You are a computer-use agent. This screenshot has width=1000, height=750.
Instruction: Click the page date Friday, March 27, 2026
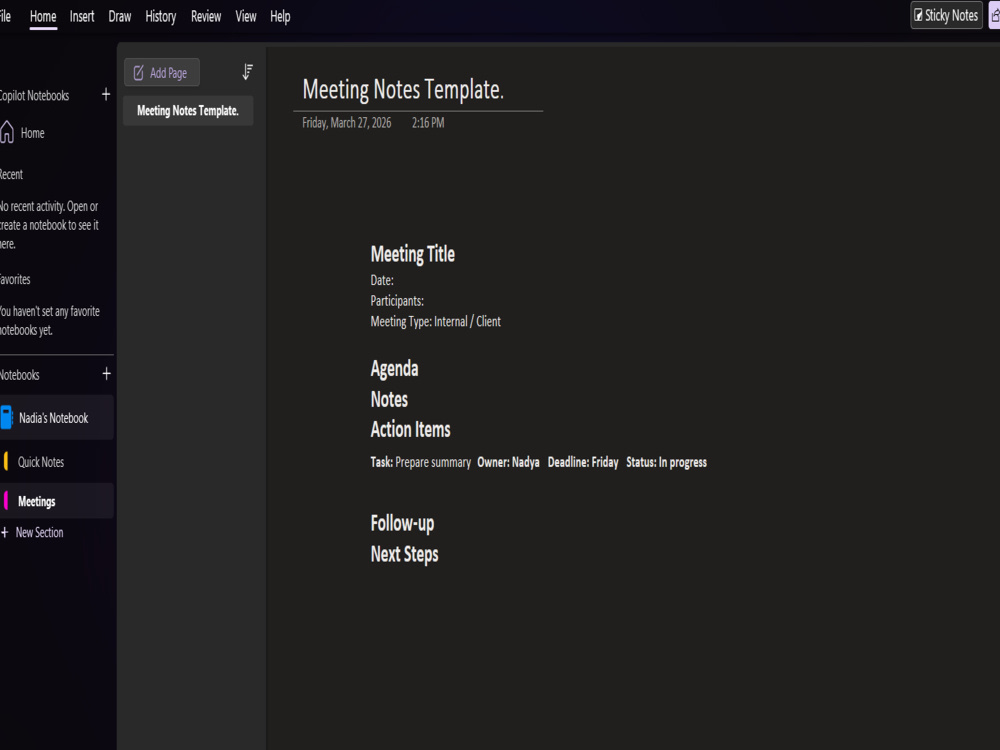point(346,122)
